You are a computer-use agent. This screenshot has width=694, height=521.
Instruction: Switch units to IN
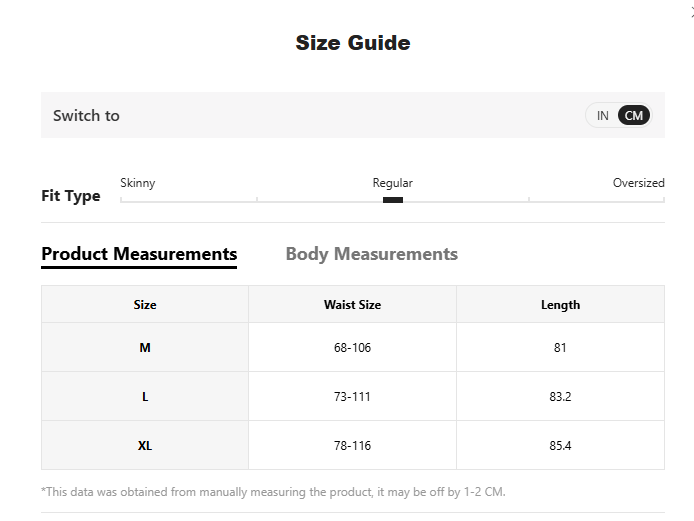(x=603, y=116)
